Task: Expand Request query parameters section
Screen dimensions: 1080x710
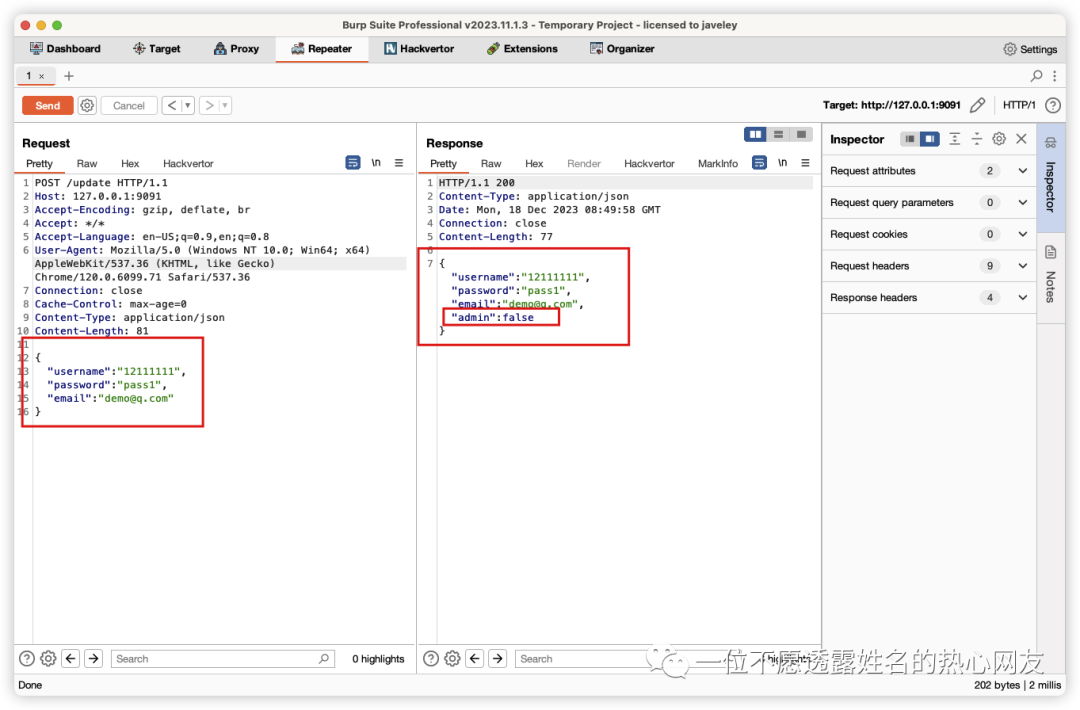Action: (929, 202)
